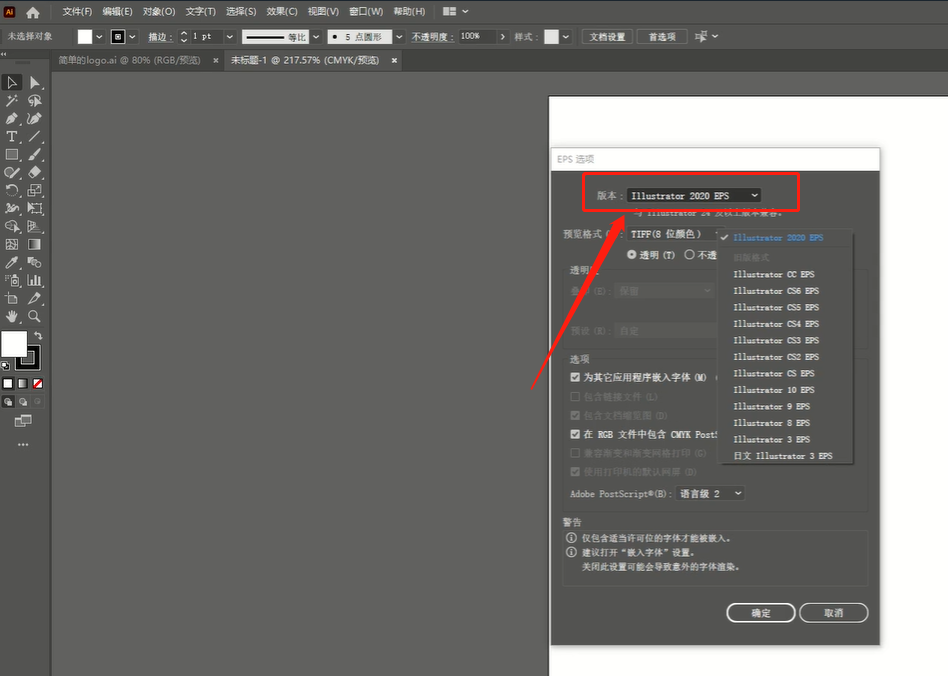
Task: Click the 首选项 button
Action: (x=662, y=37)
